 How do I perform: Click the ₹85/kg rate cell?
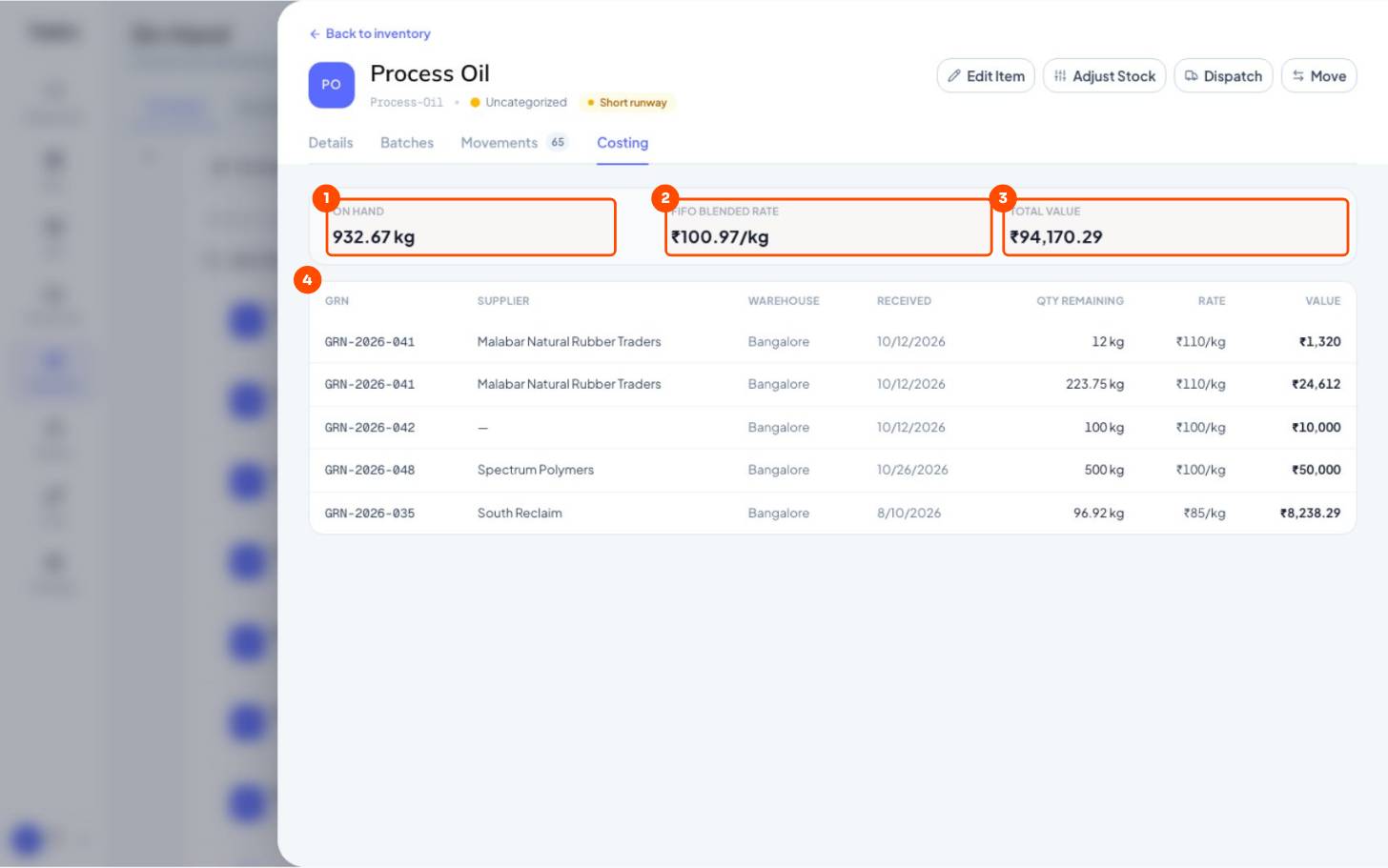(x=1204, y=513)
